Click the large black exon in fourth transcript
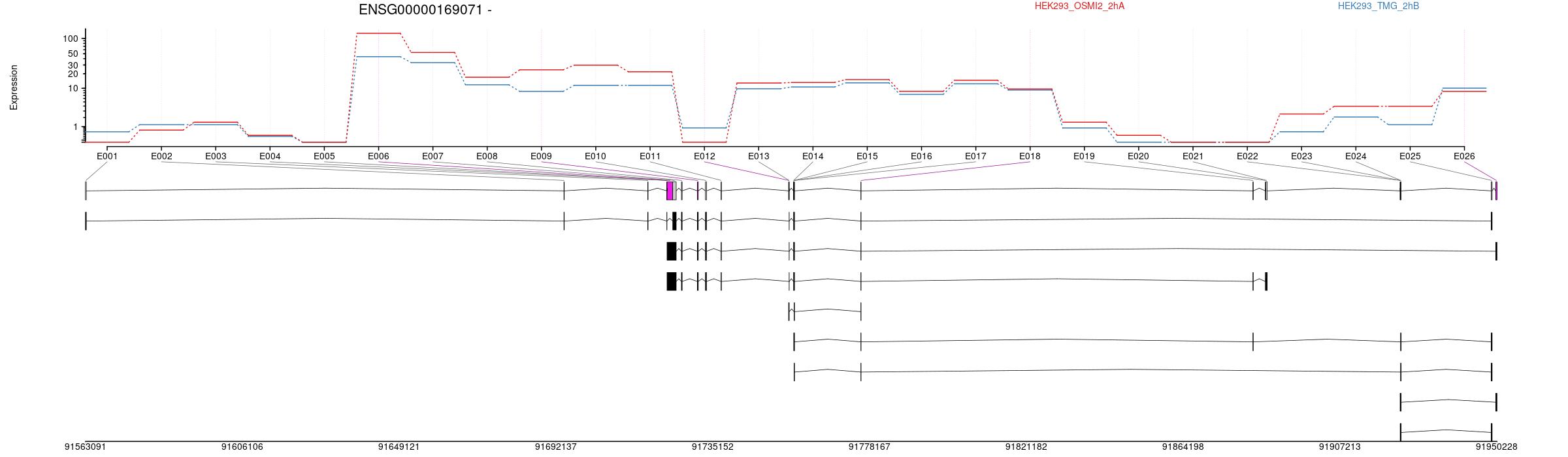The image size is (1568, 457). 672,281
